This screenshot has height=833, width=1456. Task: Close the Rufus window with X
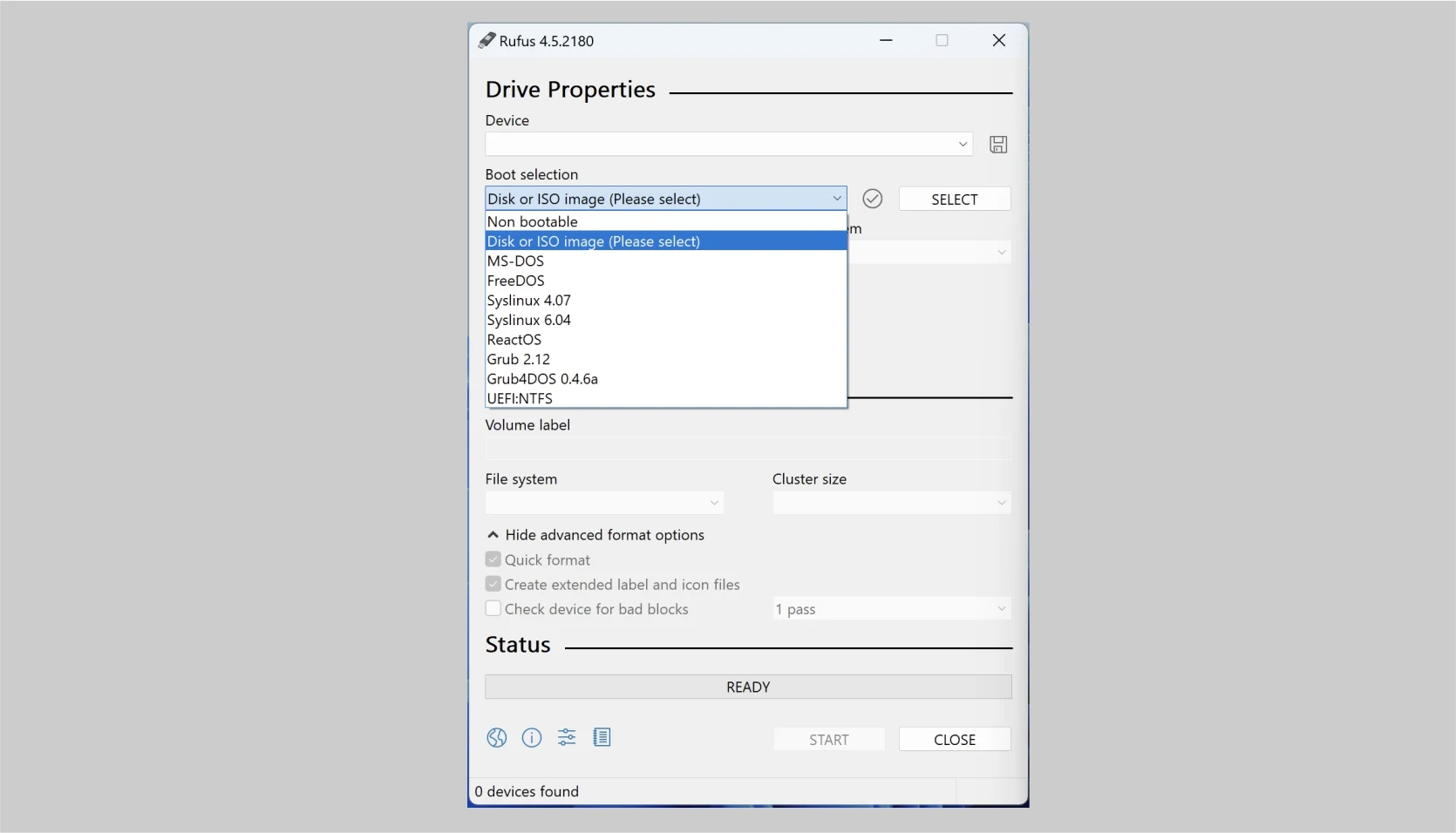click(x=999, y=40)
